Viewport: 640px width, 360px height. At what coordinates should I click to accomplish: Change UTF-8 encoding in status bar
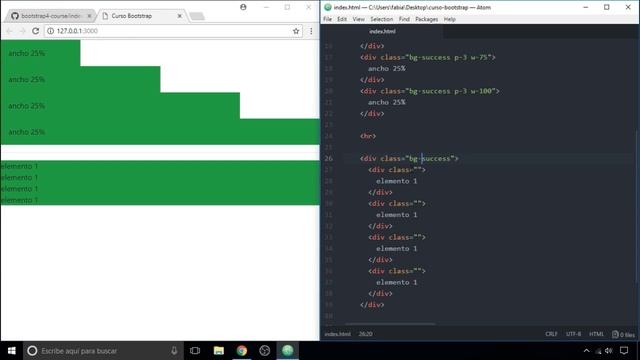coord(573,334)
